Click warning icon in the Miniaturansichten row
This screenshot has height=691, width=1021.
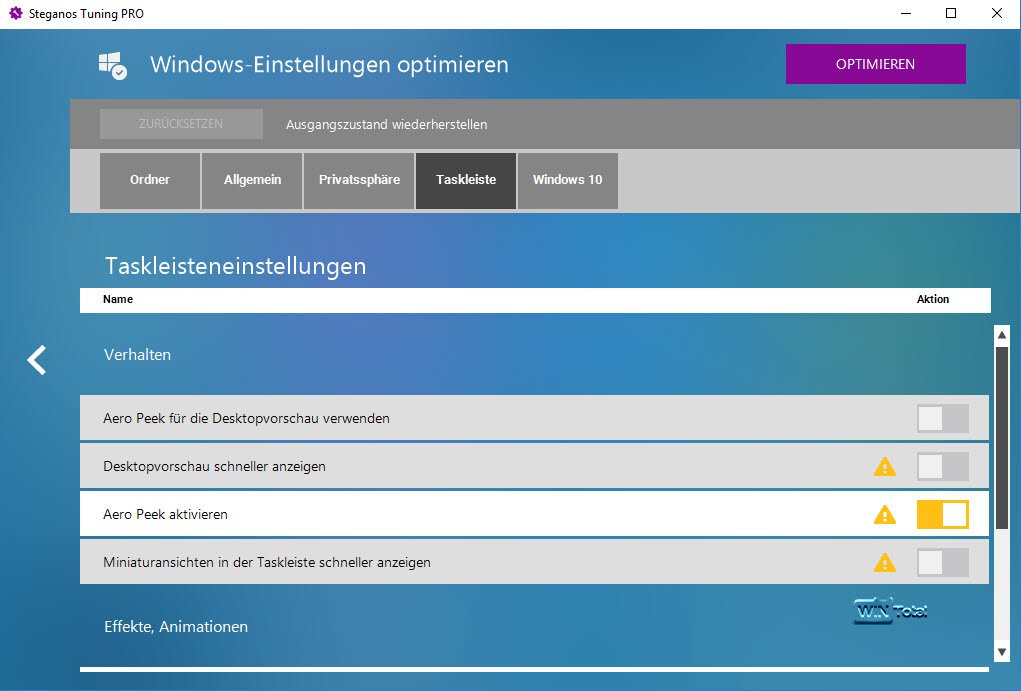884,562
